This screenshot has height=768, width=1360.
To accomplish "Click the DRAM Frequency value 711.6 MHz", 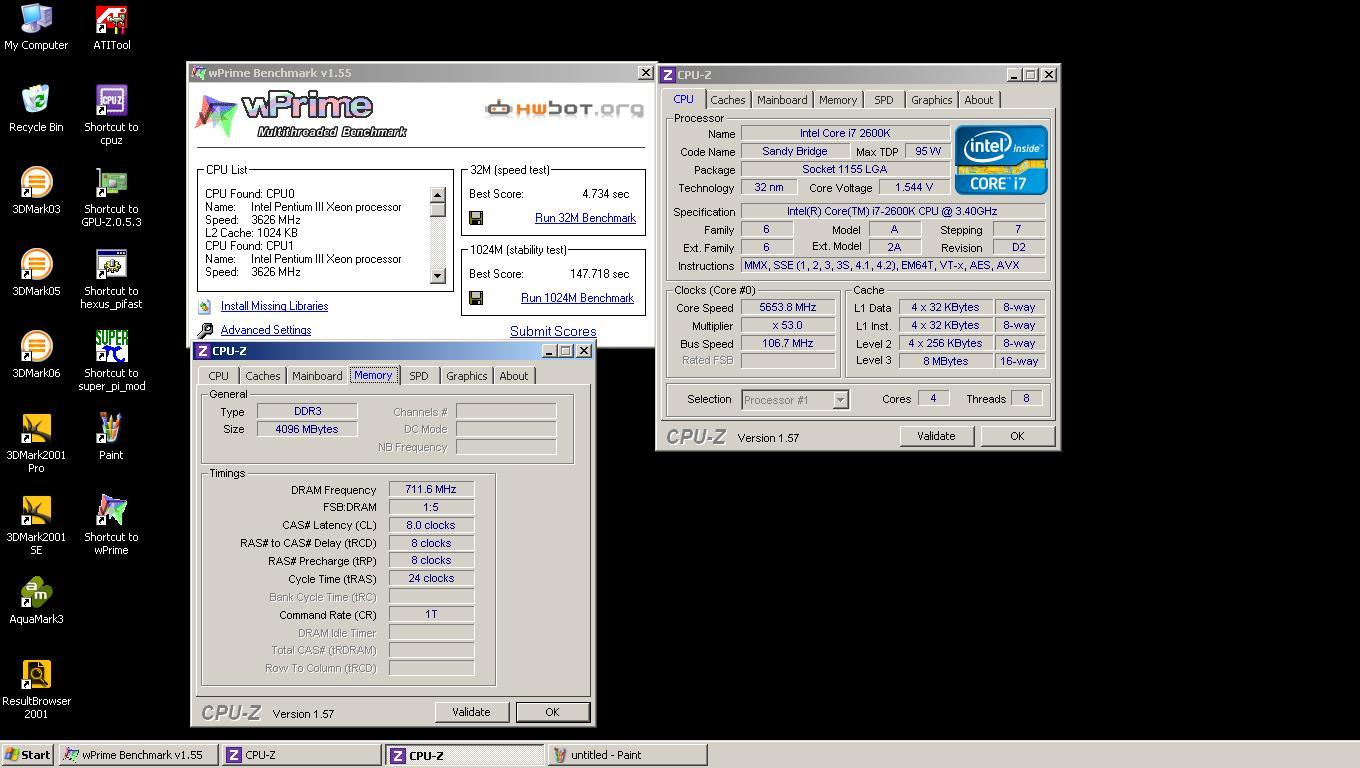I will tap(431, 489).
